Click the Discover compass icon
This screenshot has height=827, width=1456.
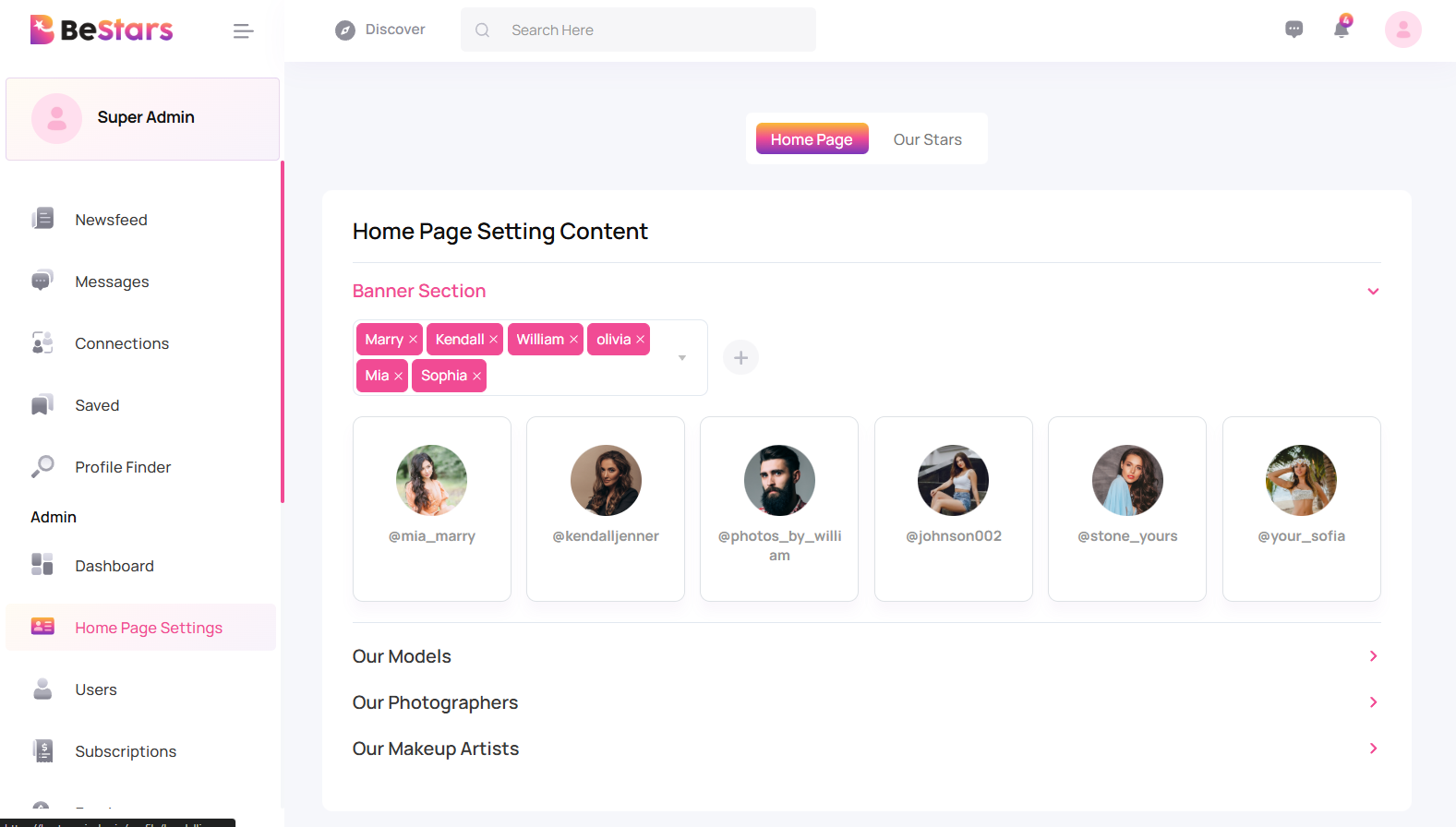coord(344,29)
